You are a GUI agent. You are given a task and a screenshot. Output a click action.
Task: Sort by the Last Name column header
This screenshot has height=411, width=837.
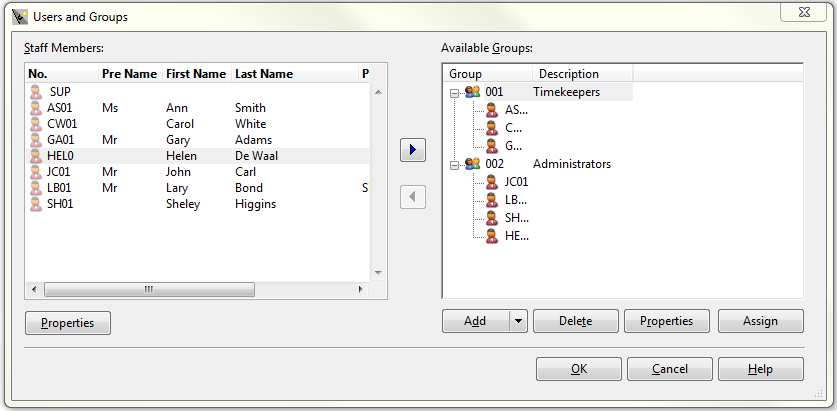pos(264,74)
